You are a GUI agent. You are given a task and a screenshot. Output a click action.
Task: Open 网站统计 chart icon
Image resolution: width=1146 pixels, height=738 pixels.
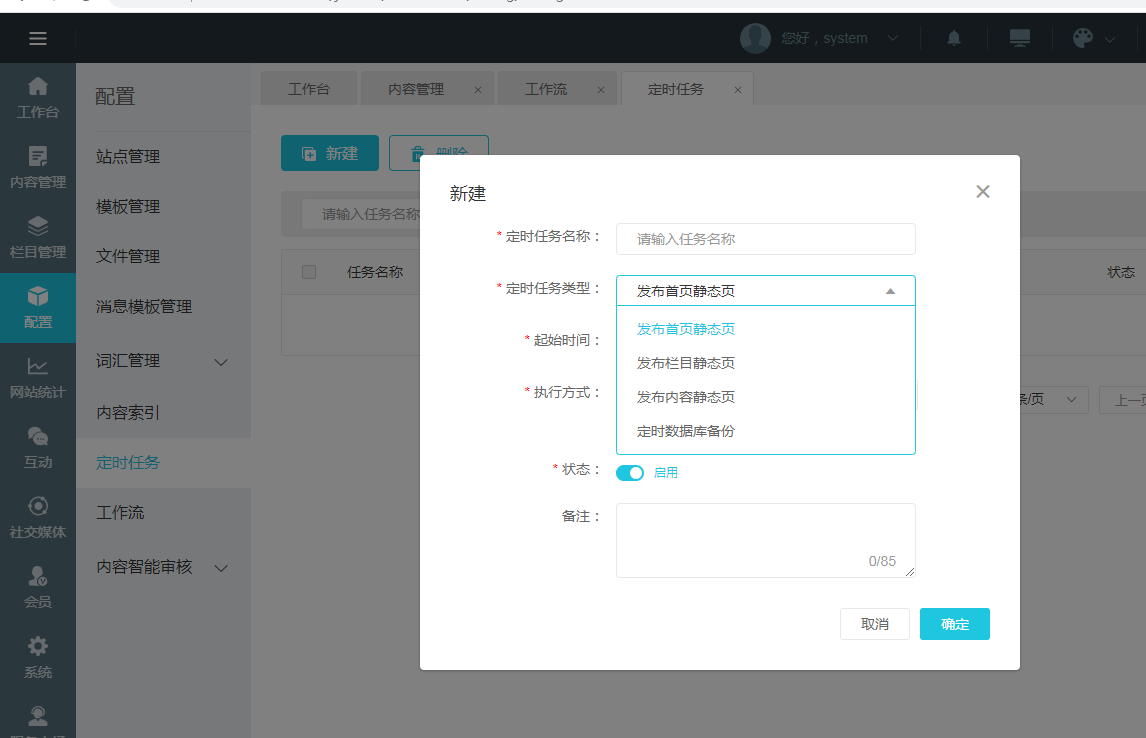pos(38,377)
